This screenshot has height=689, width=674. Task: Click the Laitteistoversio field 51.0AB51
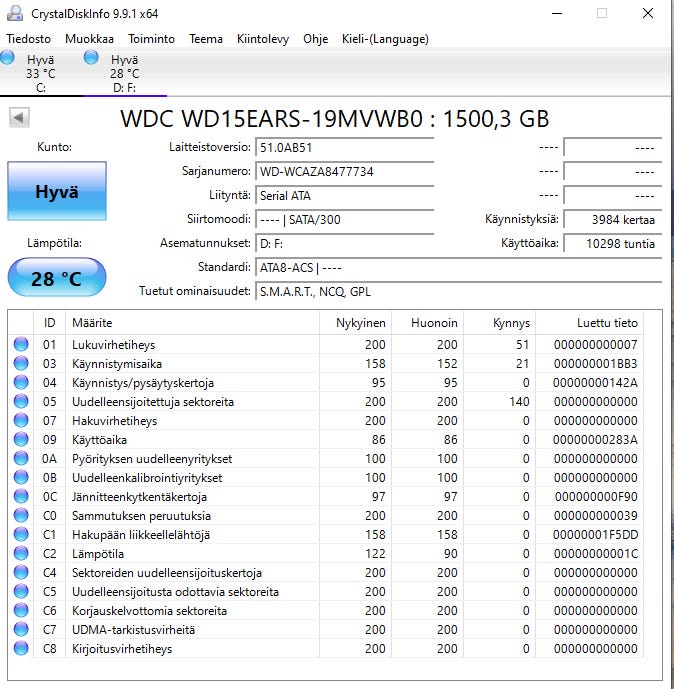click(x=344, y=147)
